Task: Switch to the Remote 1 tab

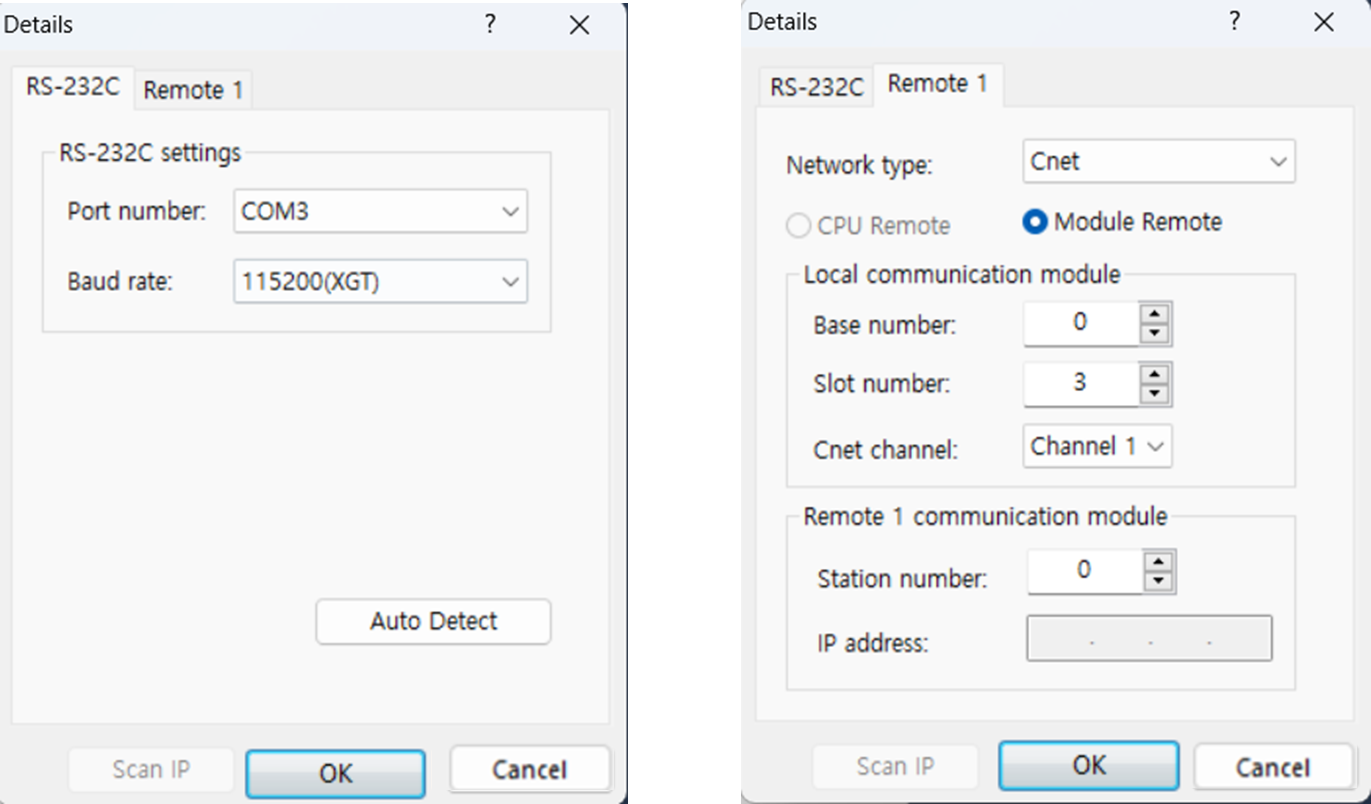Action: tap(192, 89)
